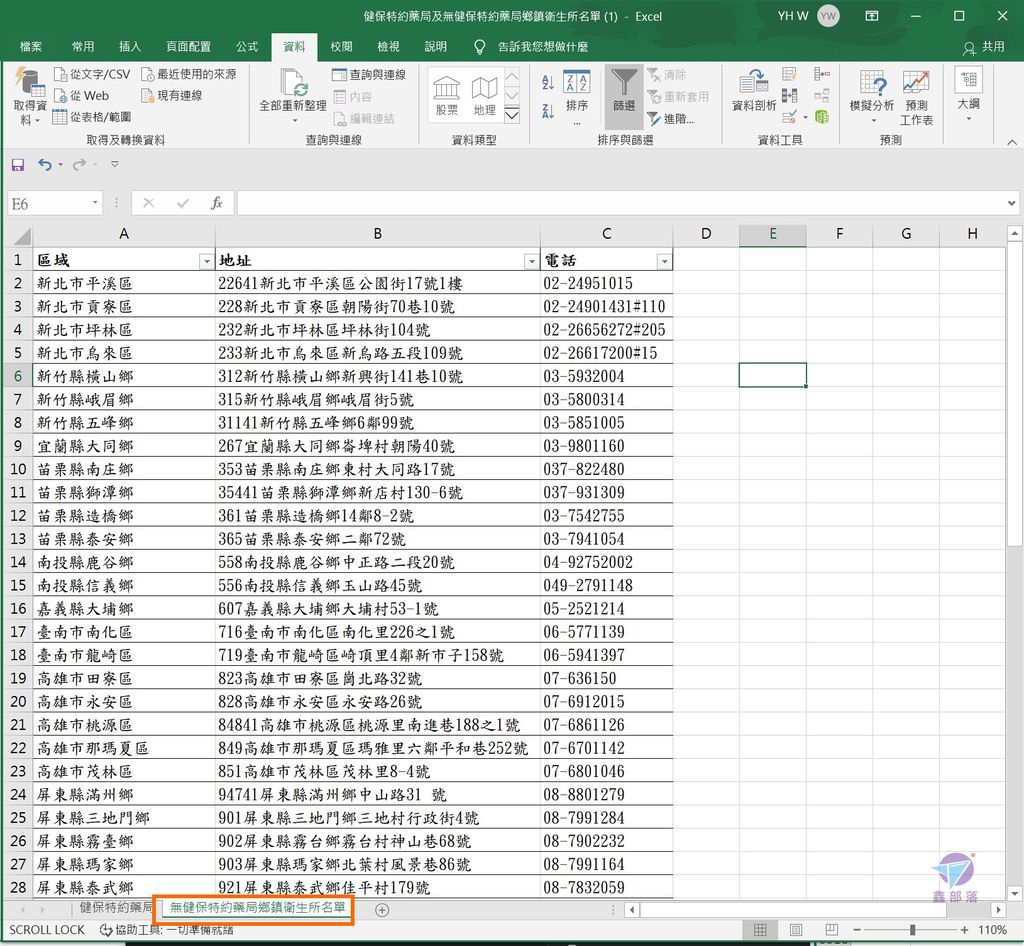Open Queries & Connections (查詢與連線) pane
The height and width of the screenshot is (946, 1024).
click(x=369, y=74)
